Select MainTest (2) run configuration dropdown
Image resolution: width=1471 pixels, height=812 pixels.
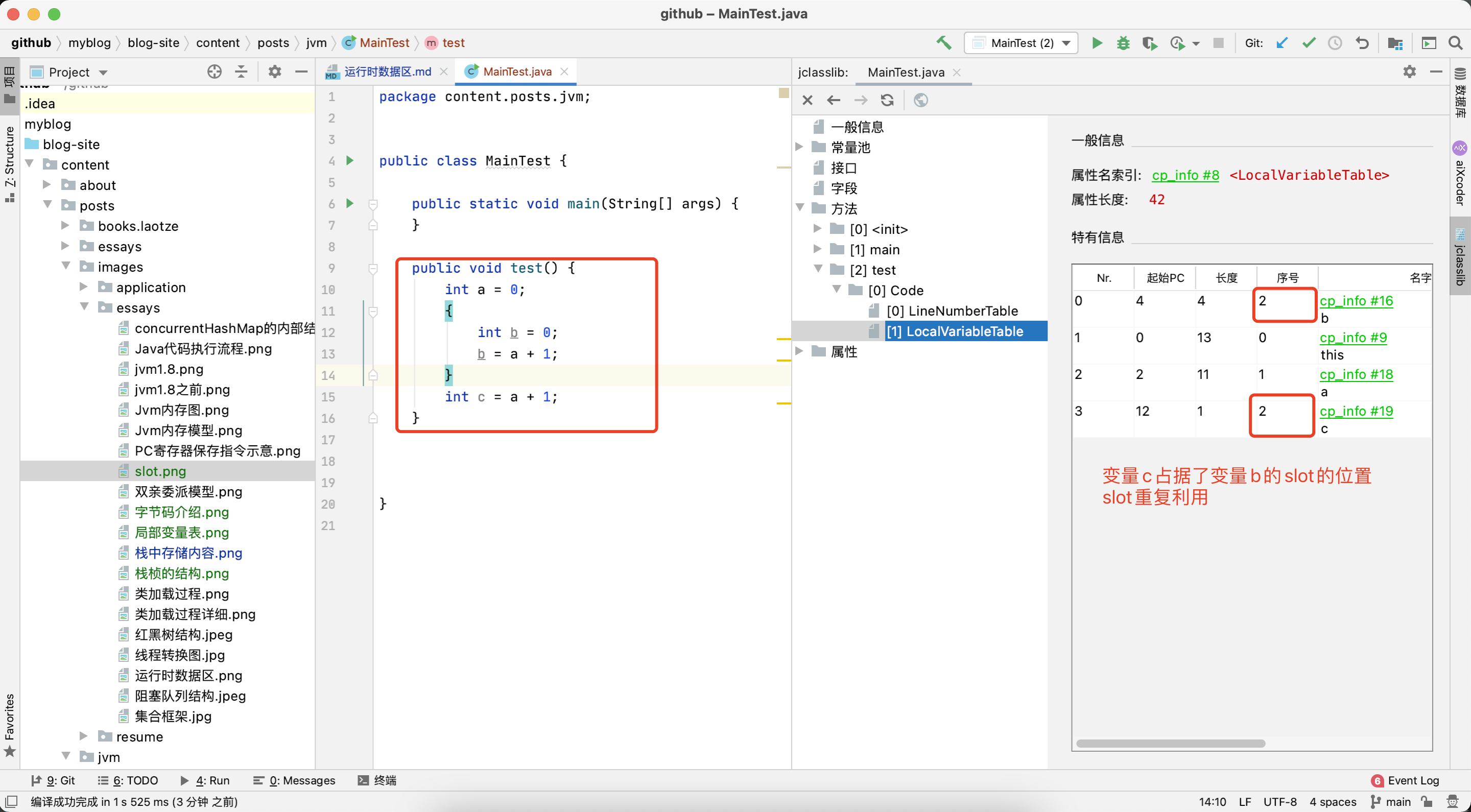pyautogui.click(x=1021, y=42)
